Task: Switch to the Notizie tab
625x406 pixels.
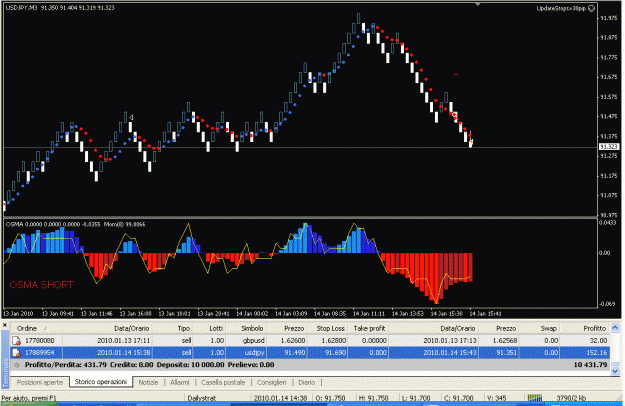Action: 148,382
